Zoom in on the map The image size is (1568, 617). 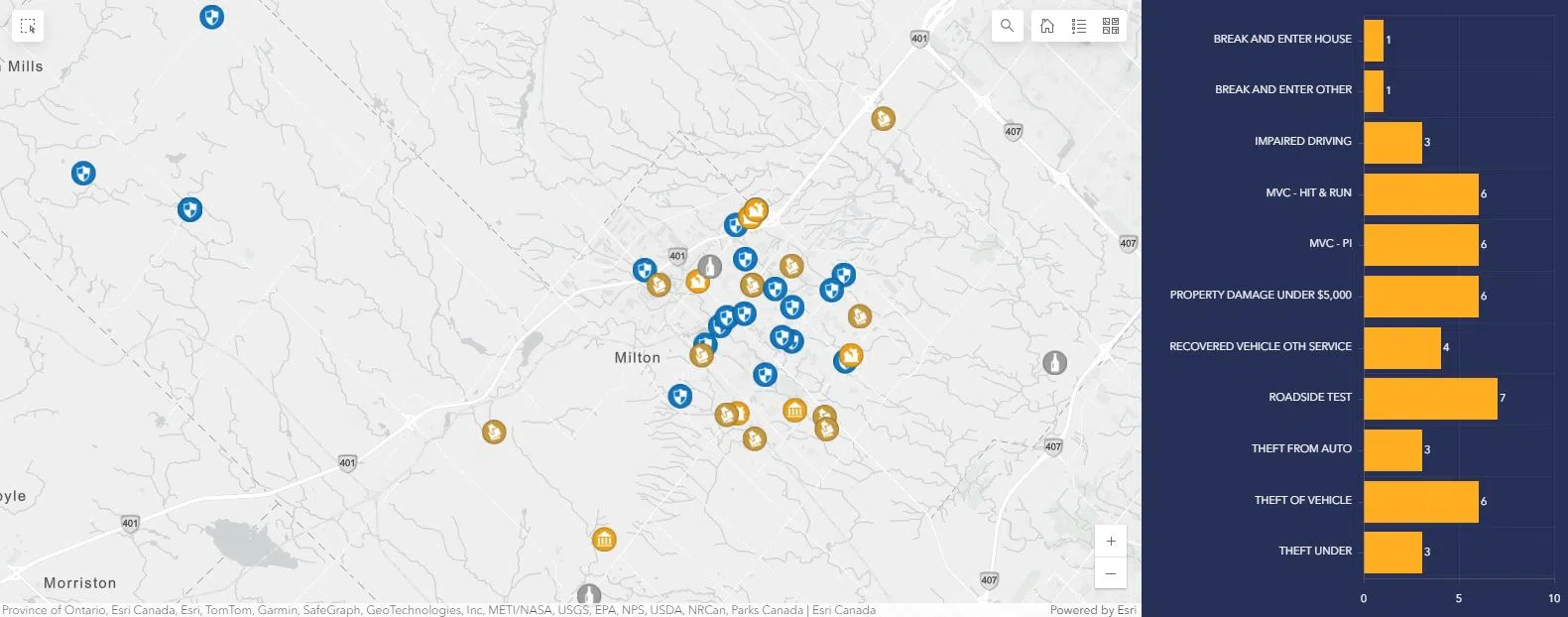(1111, 541)
